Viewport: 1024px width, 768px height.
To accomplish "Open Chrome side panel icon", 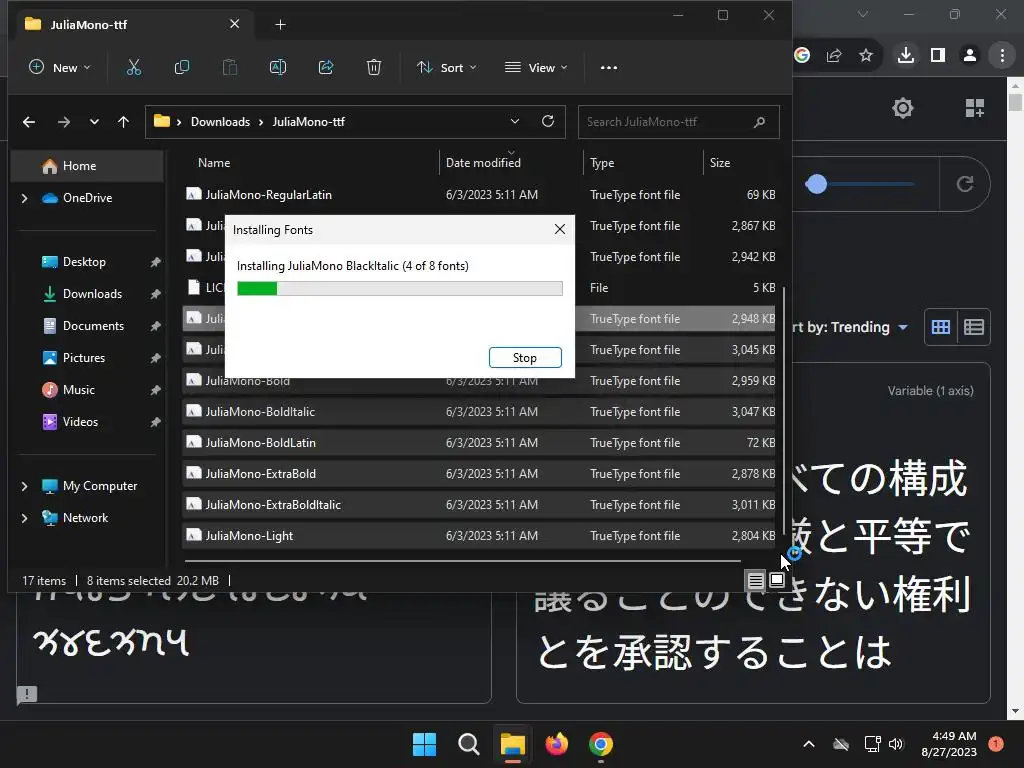I will [938, 56].
